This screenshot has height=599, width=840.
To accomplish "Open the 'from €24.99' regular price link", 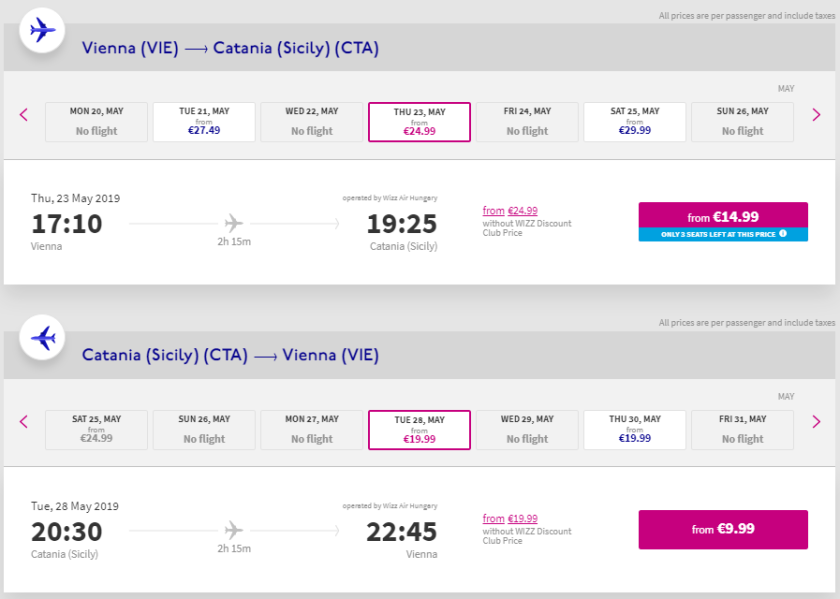I will [510, 211].
